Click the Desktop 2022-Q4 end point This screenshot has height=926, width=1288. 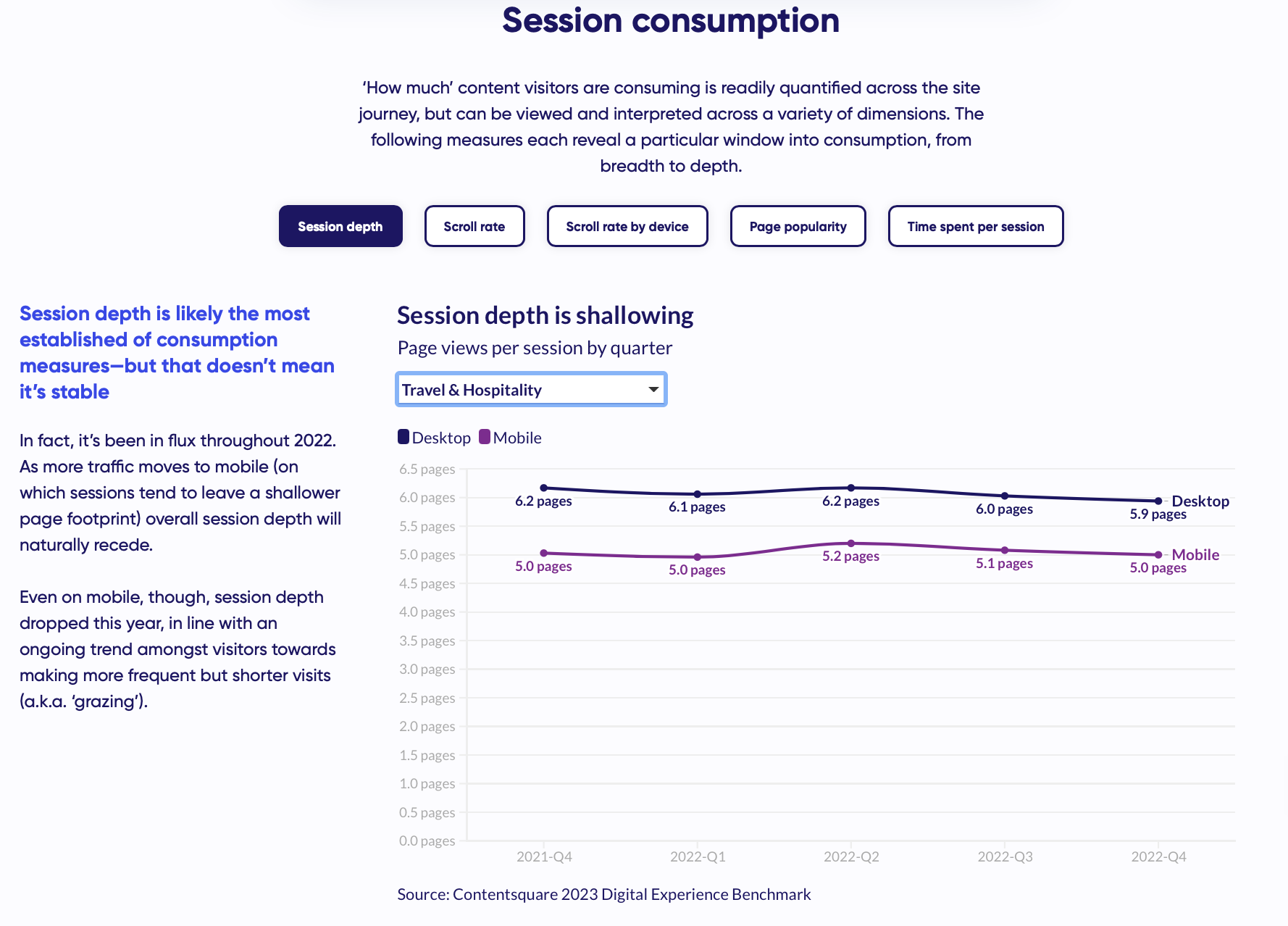pyautogui.click(x=1158, y=501)
